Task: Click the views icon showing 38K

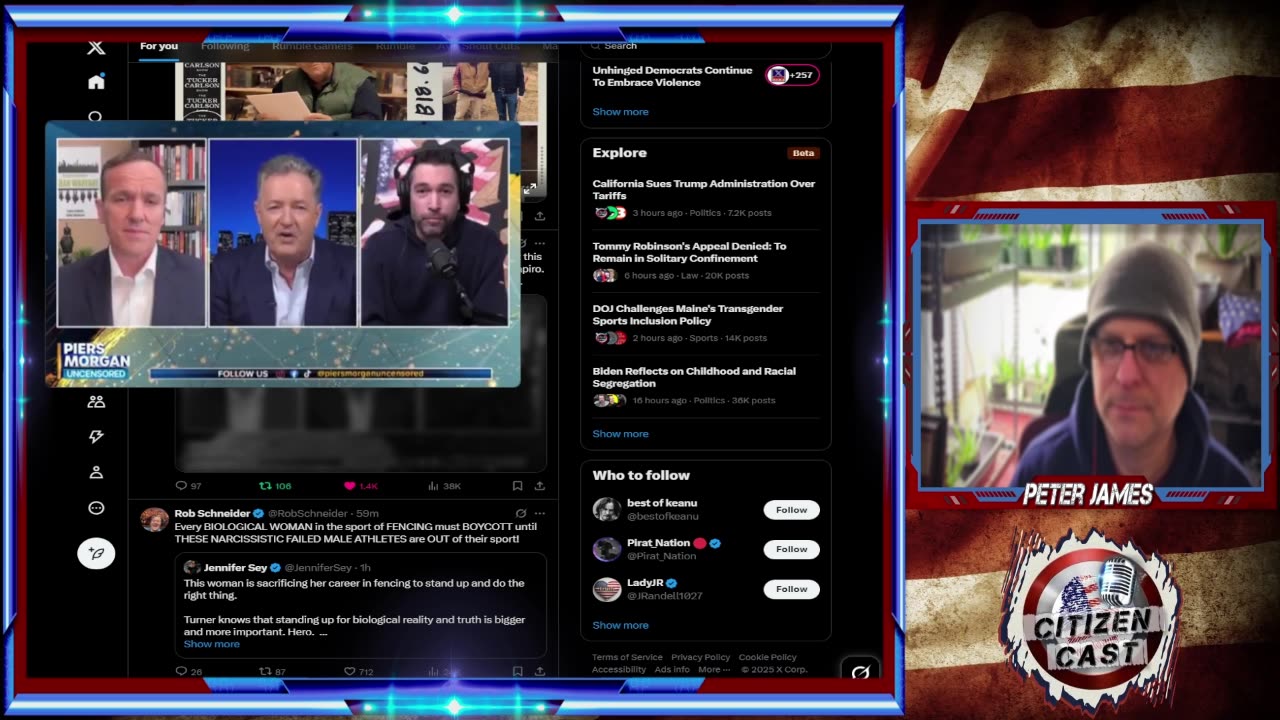Action: [x=433, y=486]
